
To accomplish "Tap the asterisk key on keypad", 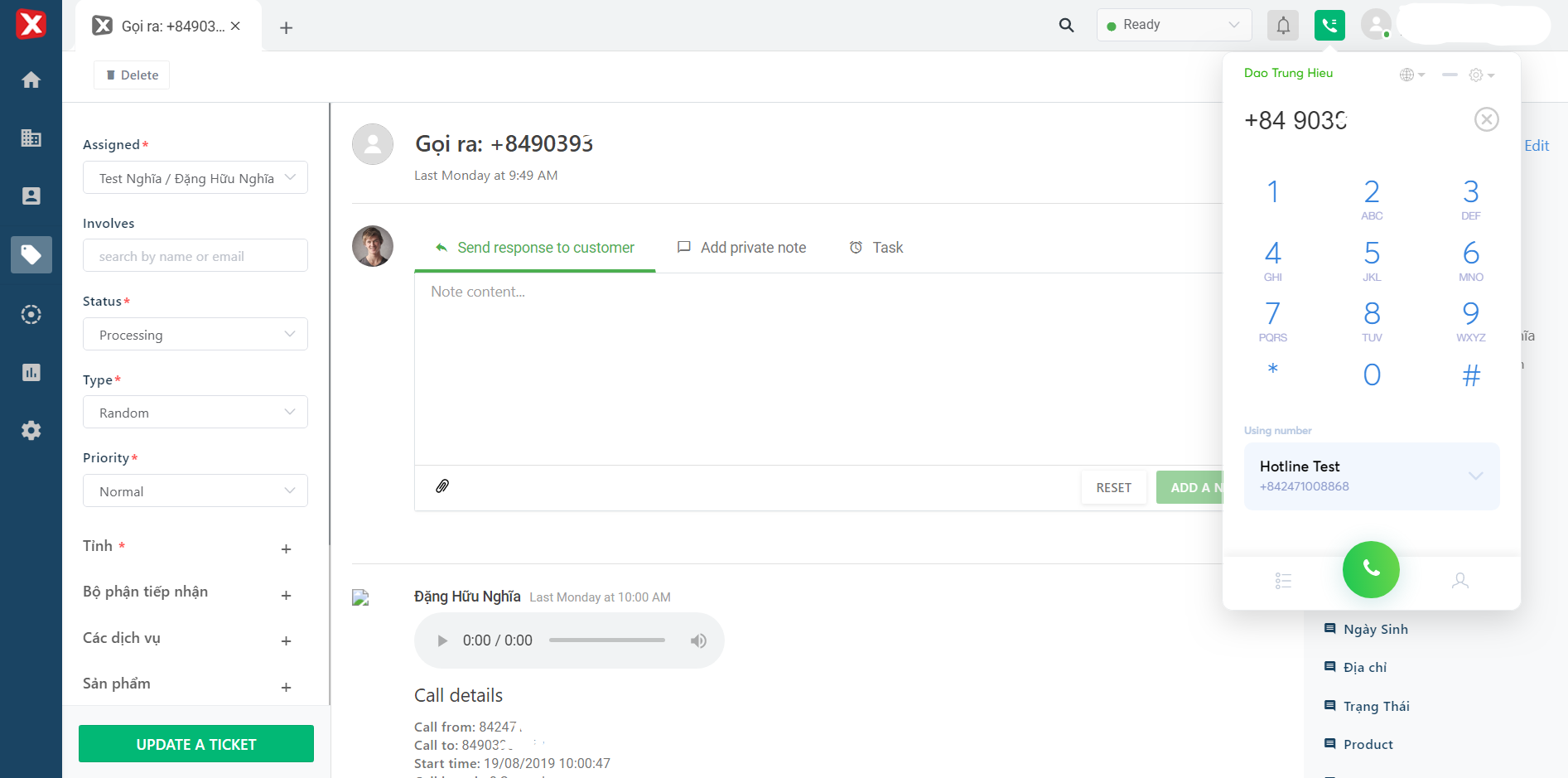I will tap(1273, 370).
